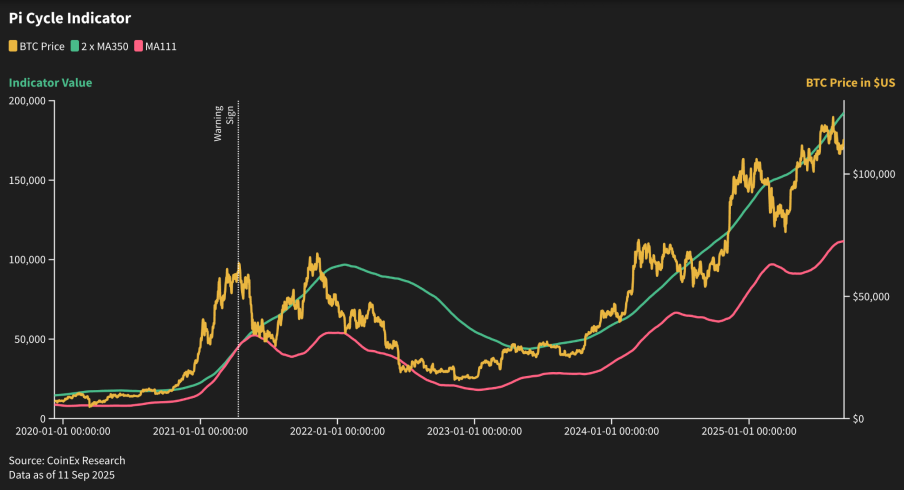Click the 200,000 left axis tick label
This screenshot has width=904, height=490.
[27, 101]
